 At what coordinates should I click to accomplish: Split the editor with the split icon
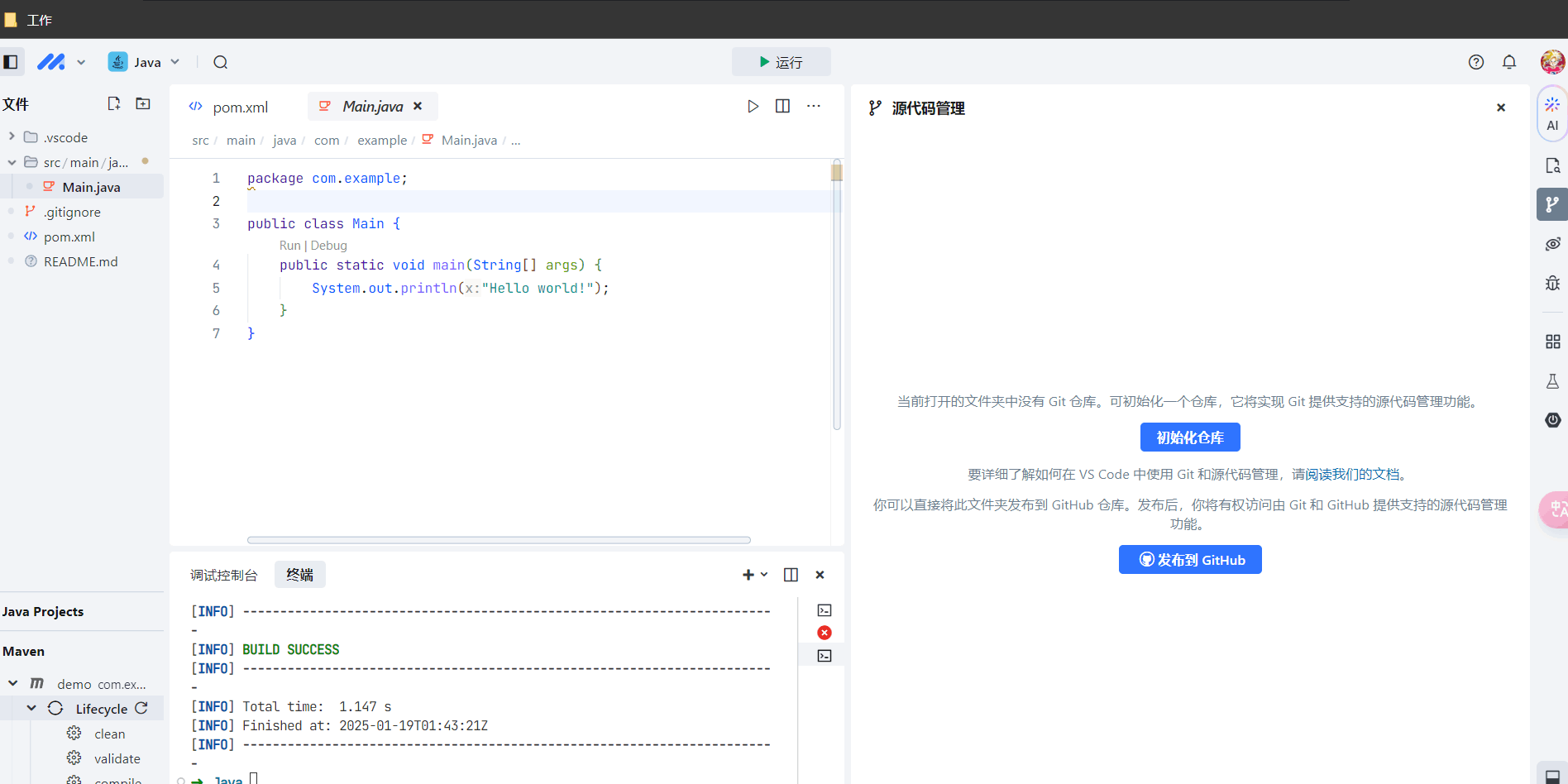(782, 106)
